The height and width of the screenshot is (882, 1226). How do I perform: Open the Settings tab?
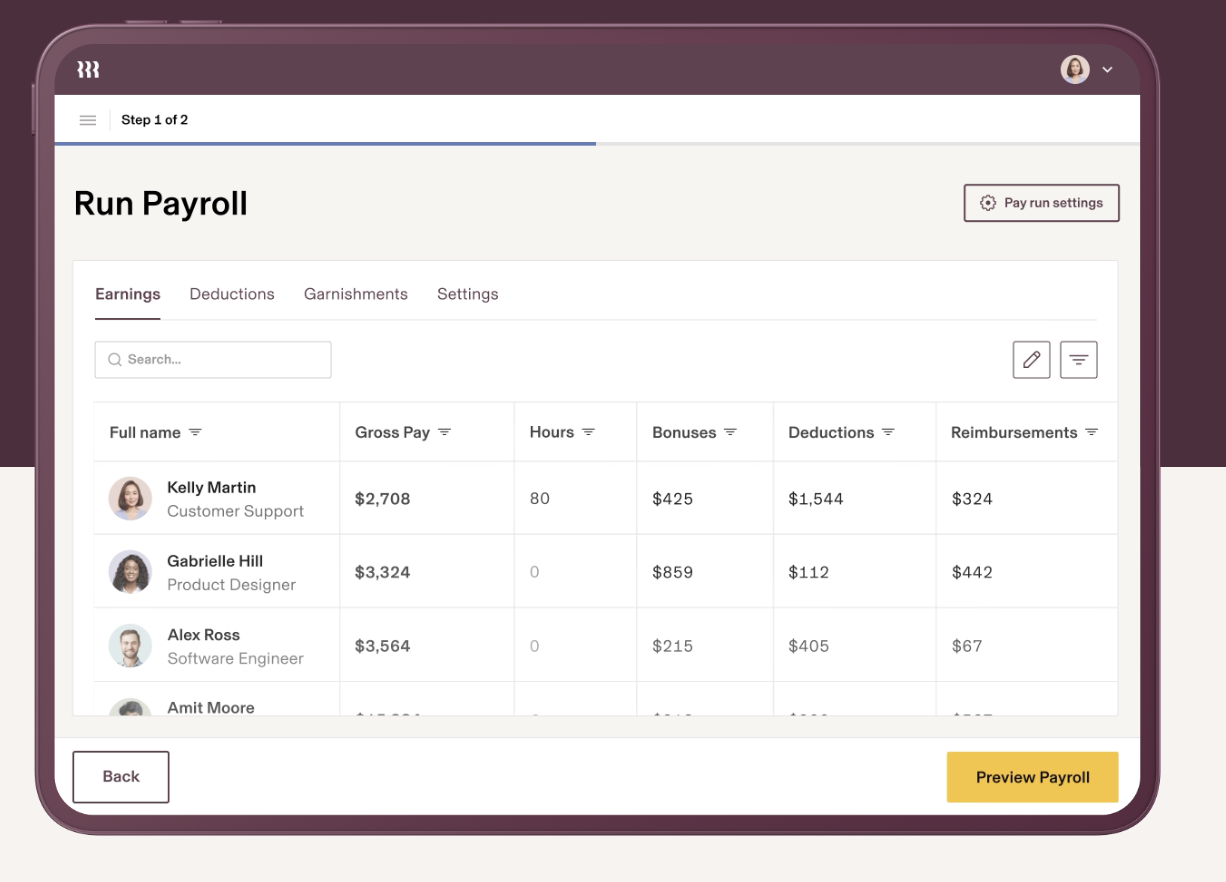tap(468, 294)
